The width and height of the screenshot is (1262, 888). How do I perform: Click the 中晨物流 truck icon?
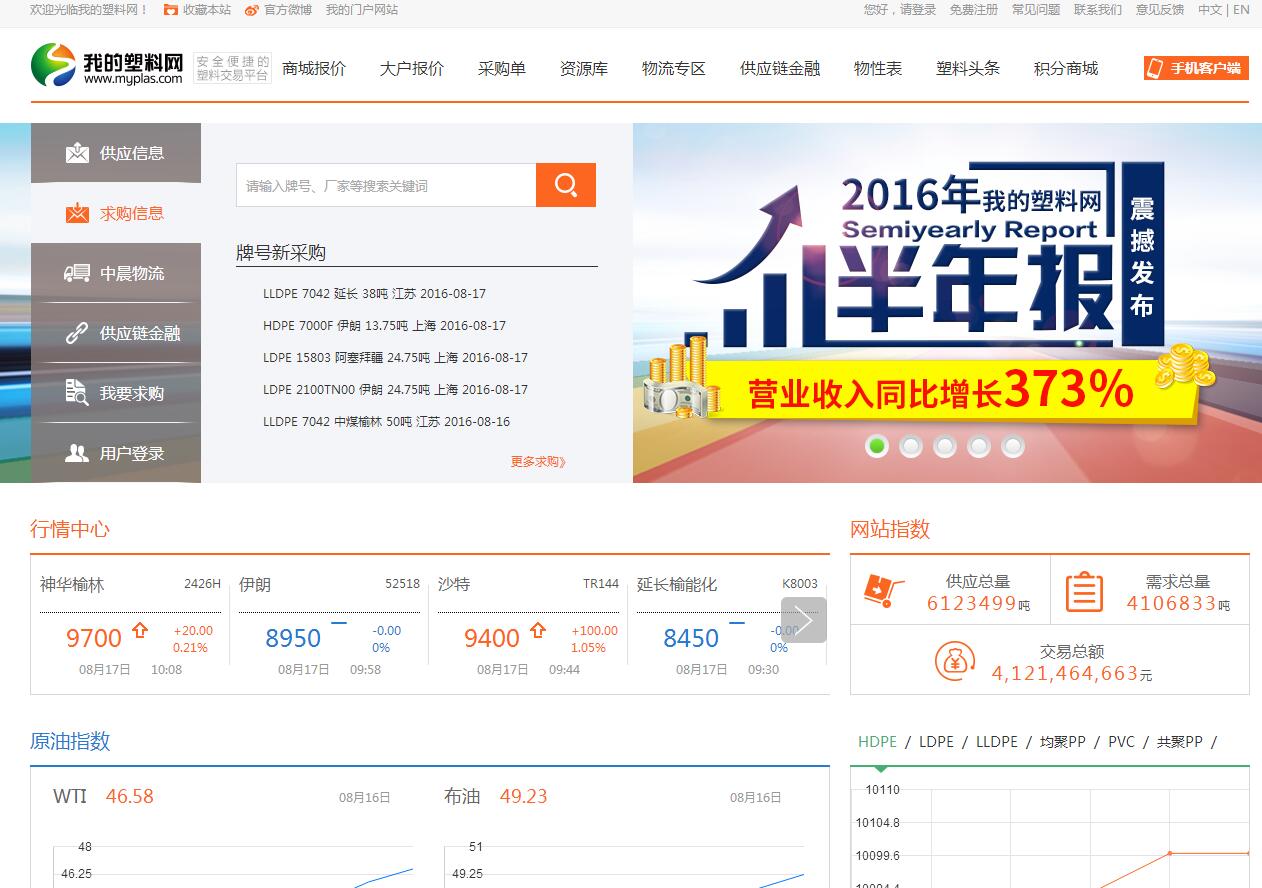click(77, 273)
